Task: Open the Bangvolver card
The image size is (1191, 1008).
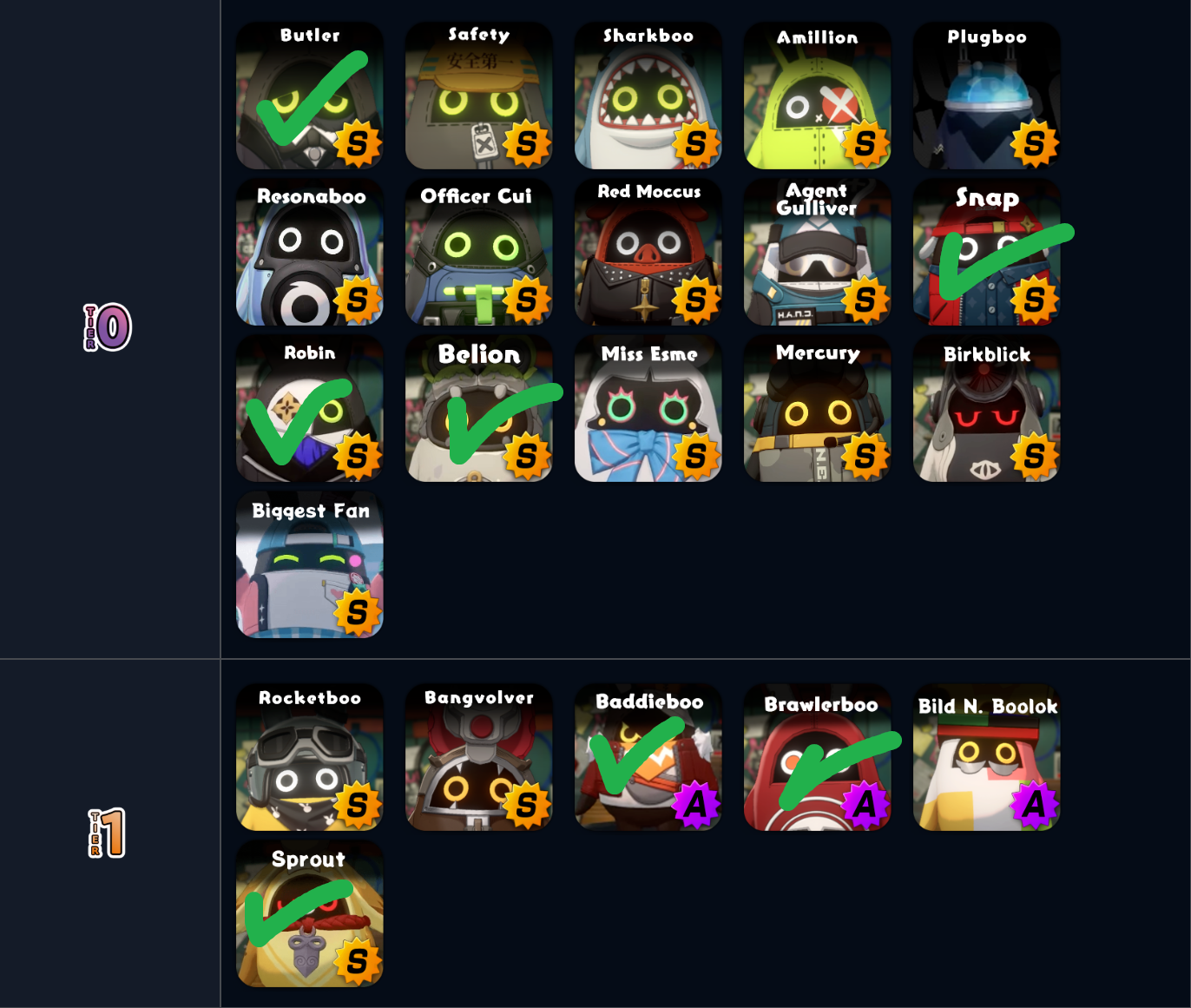Action: 479,757
